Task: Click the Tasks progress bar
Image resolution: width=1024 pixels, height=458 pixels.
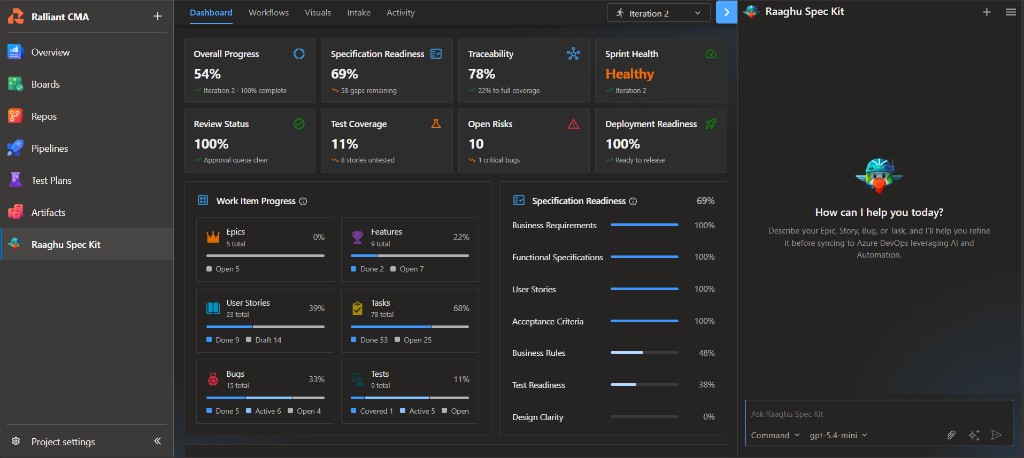Action: 409,327
